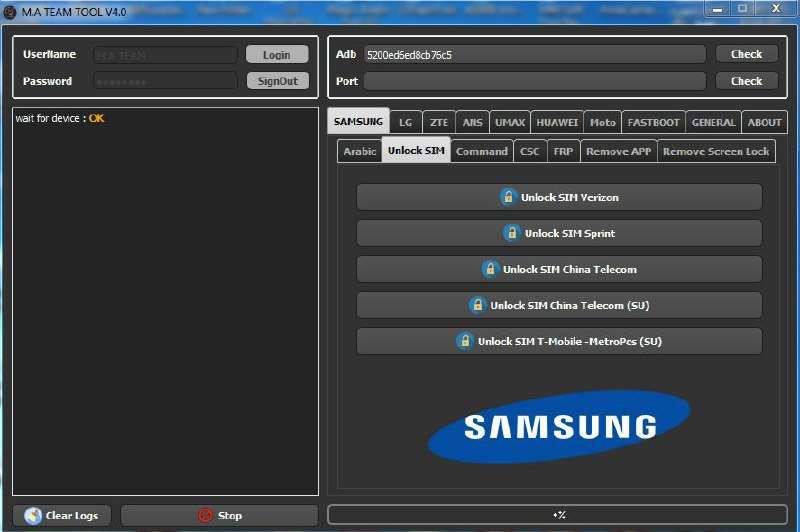Screen dimensions: 800x532
Task: Click the red Stop prohibition icon
Action: 205,515
